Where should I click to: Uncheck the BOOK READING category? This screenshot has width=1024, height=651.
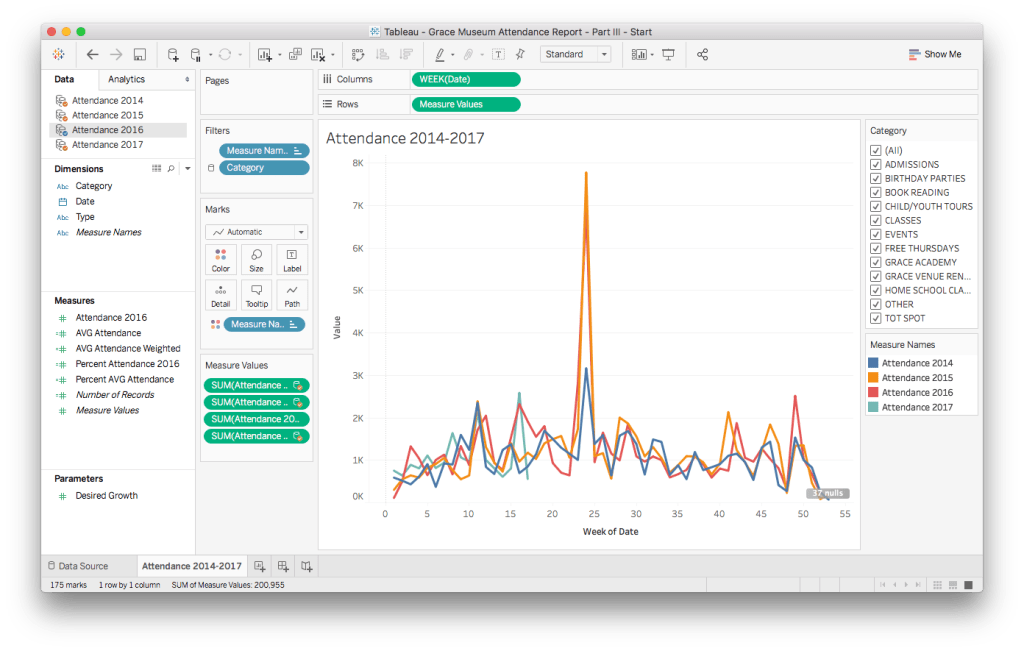click(876, 193)
